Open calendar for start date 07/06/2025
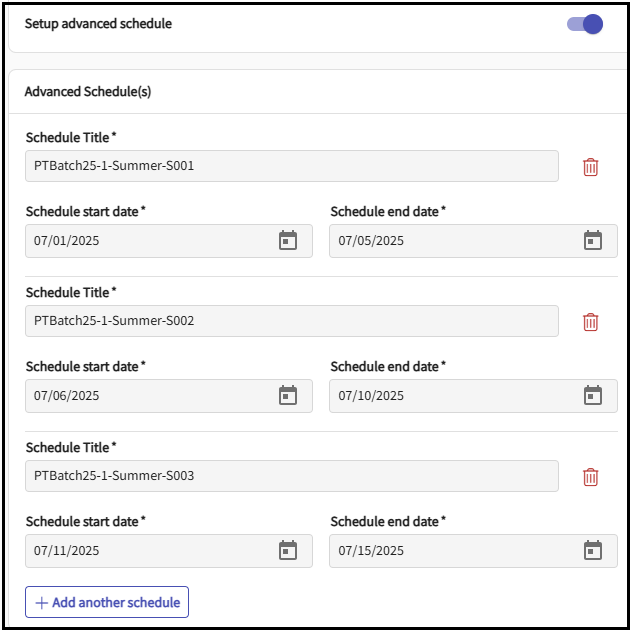Screen dimensions: 630x630 tap(288, 396)
